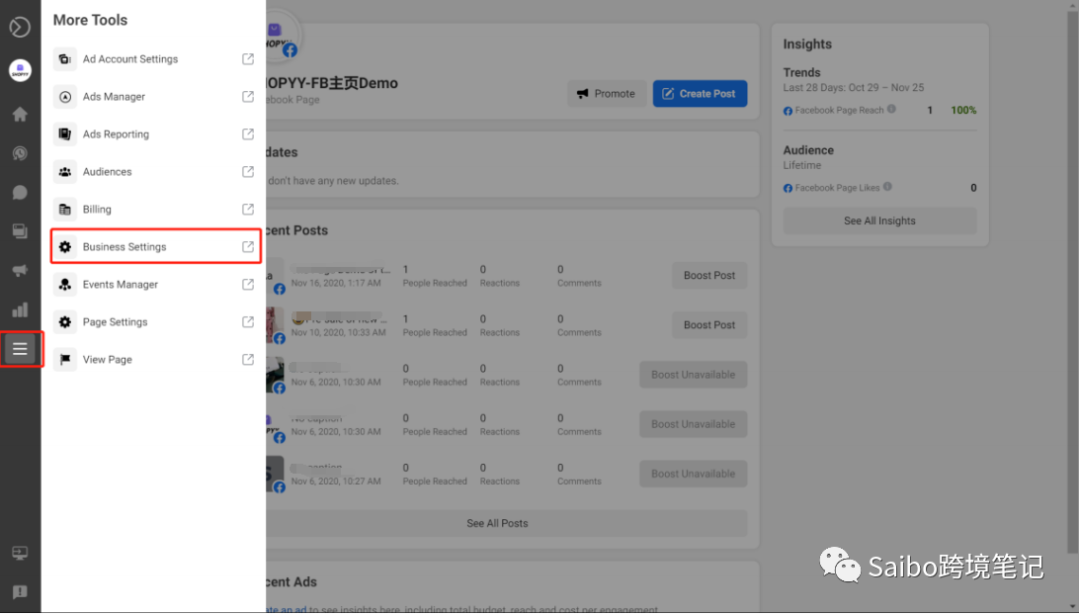Click Billing external link icon
The width and height of the screenshot is (1080, 615).
click(x=248, y=209)
